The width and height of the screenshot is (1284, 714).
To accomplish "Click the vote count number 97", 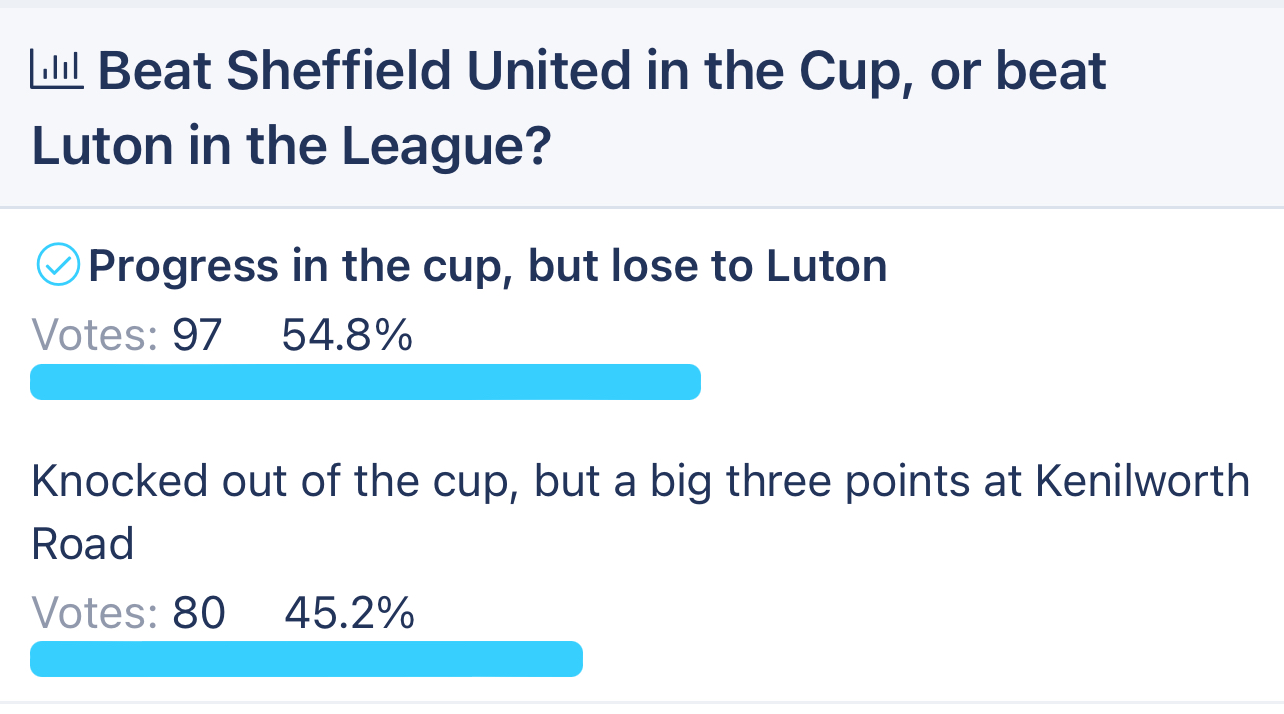I will point(197,336).
